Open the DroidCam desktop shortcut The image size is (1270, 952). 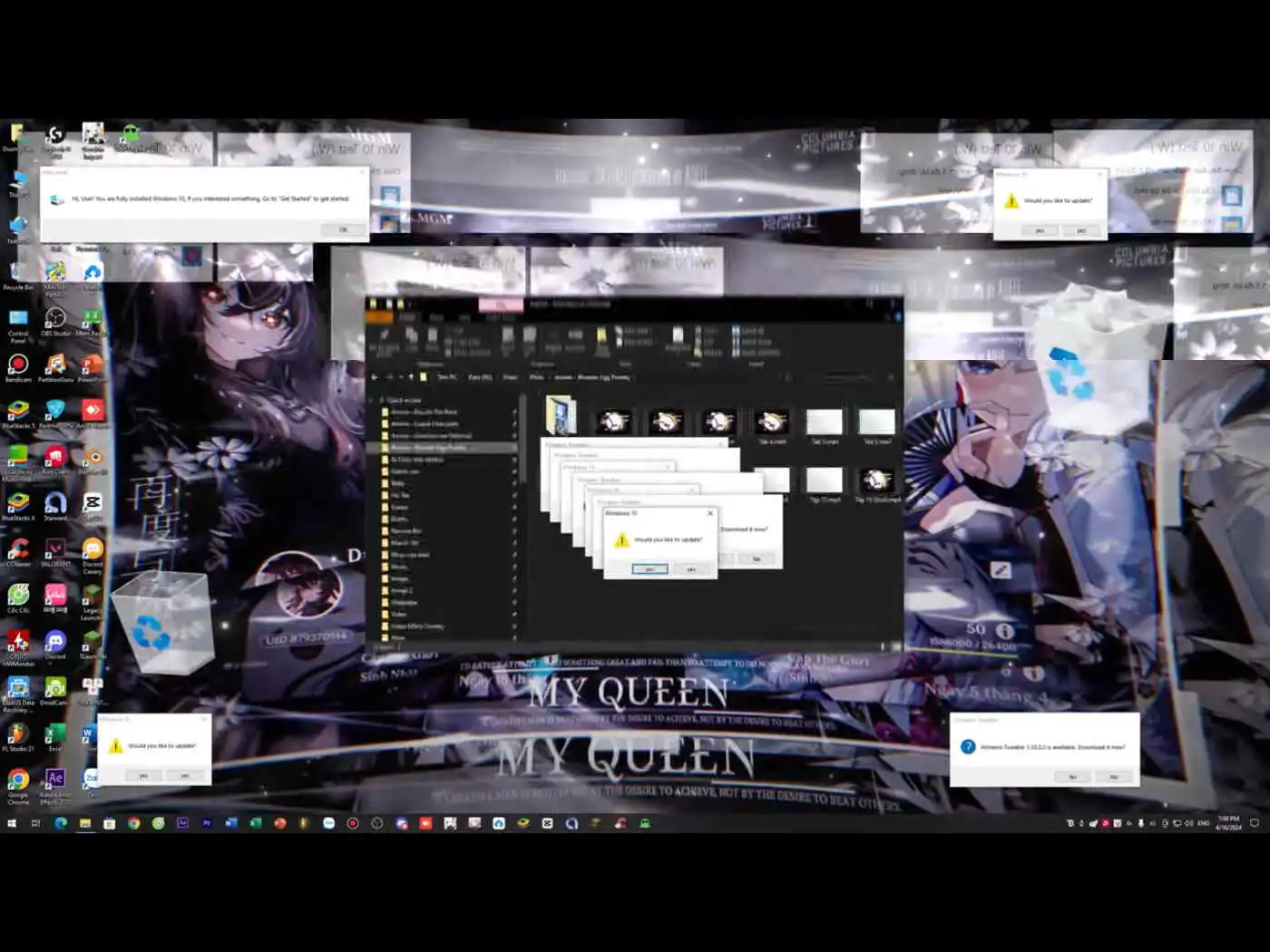tap(55, 691)
